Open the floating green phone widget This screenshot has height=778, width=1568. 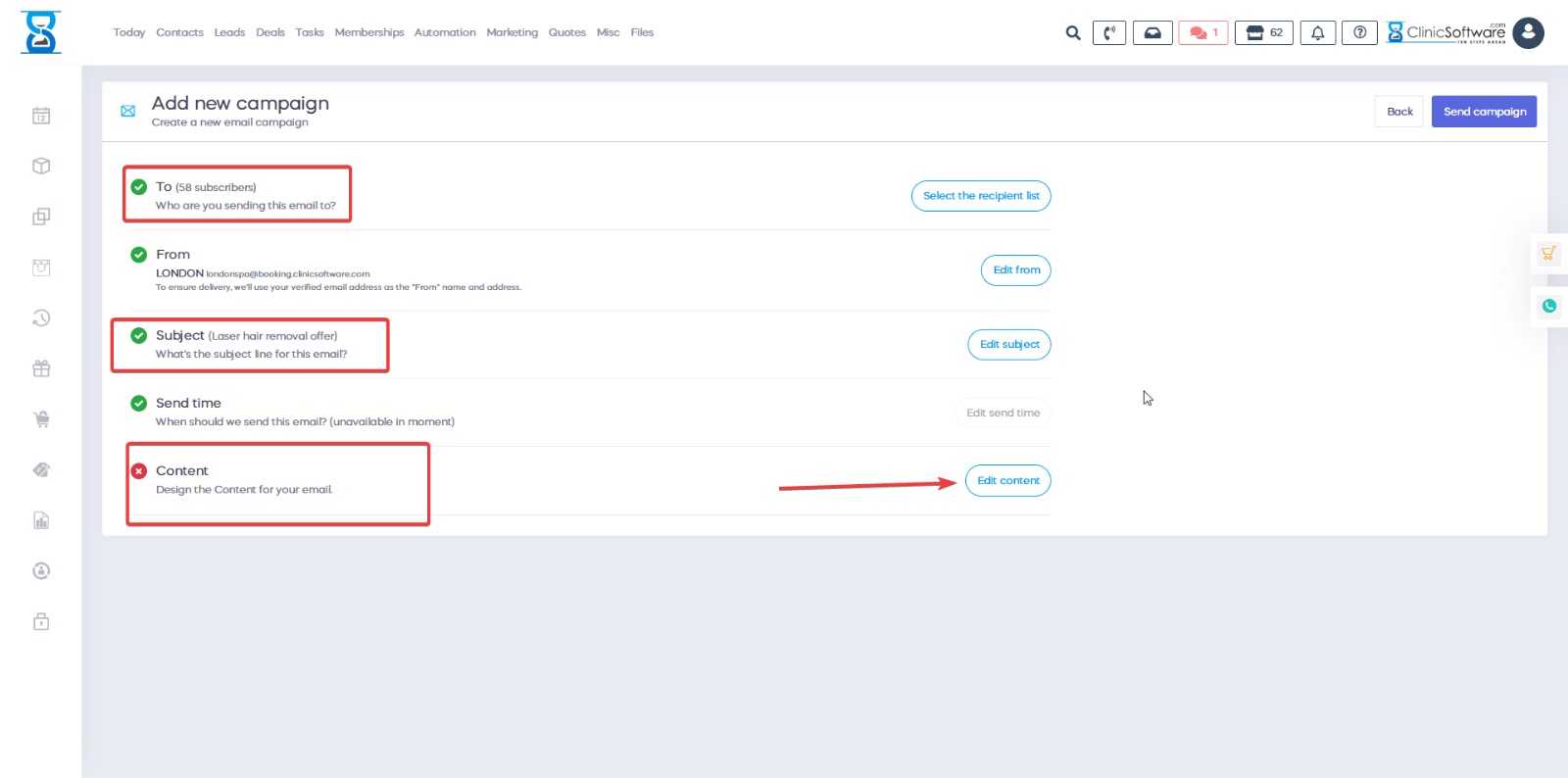click(x=1548, y=307)
